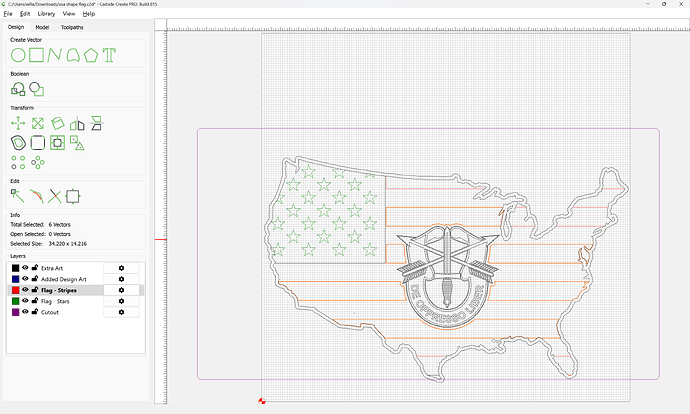Switch to the Toolpaths tab
690x414 pixels.
coord(72,27)
